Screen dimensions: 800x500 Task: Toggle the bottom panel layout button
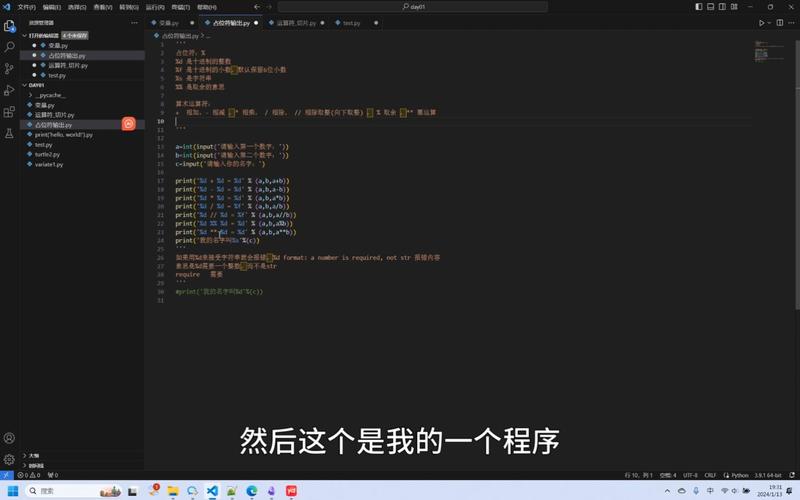pos(710,7)
